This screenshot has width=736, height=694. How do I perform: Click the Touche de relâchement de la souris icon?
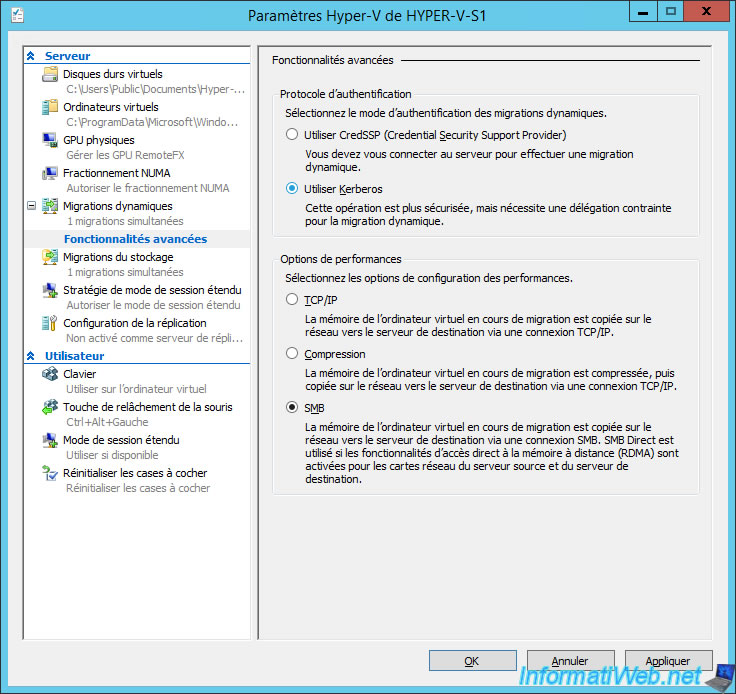(50, 407)
